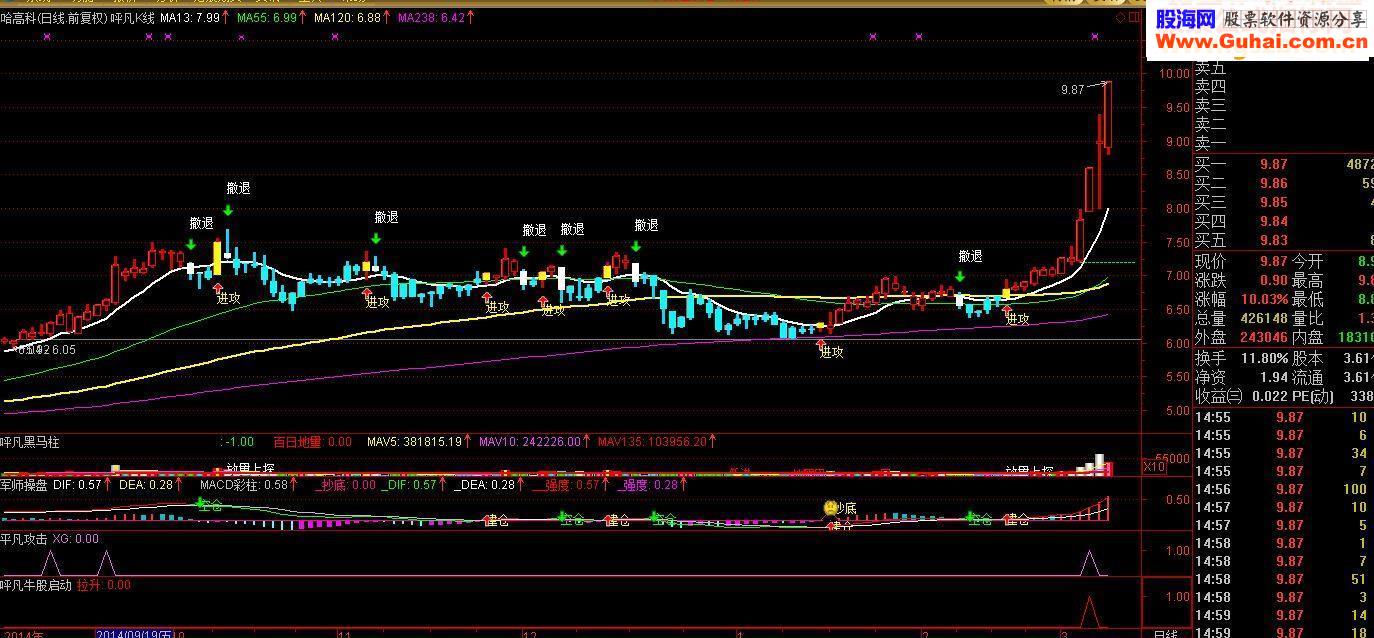
Task: Click the 买五 bid row at 9.83
Action: 1284,240
